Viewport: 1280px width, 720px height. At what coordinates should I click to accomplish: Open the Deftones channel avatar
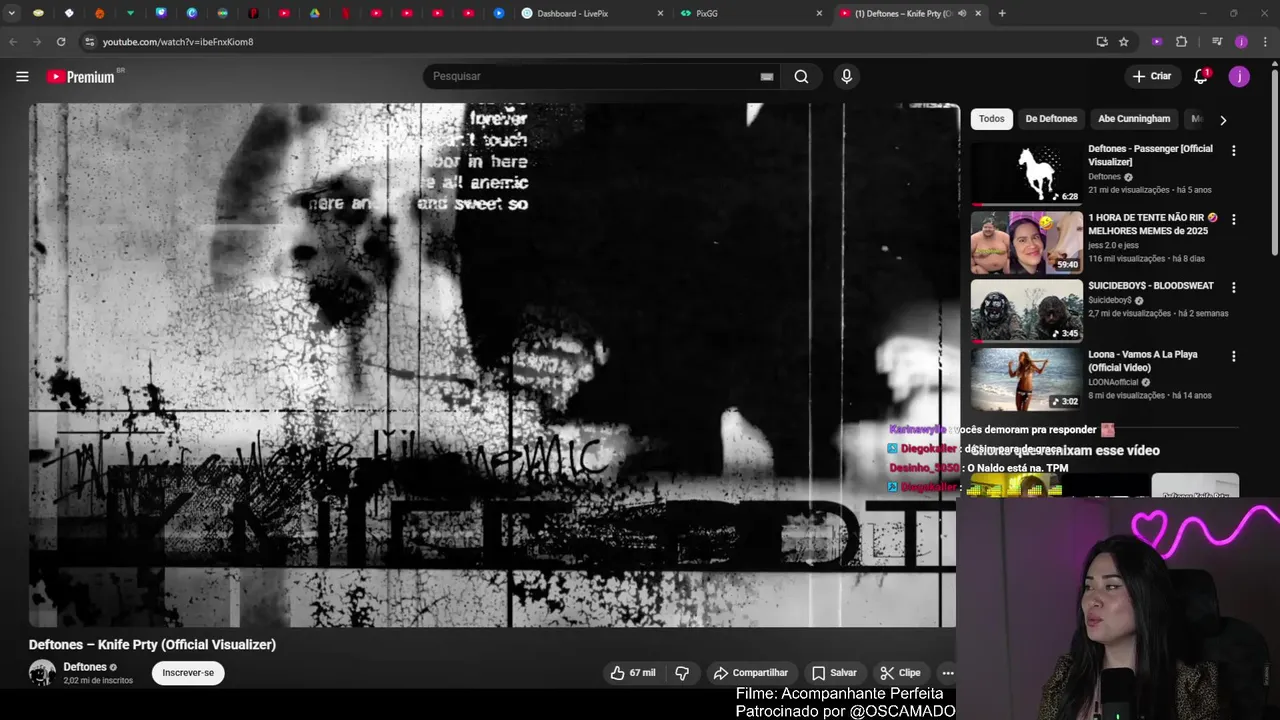pos(42,673)
